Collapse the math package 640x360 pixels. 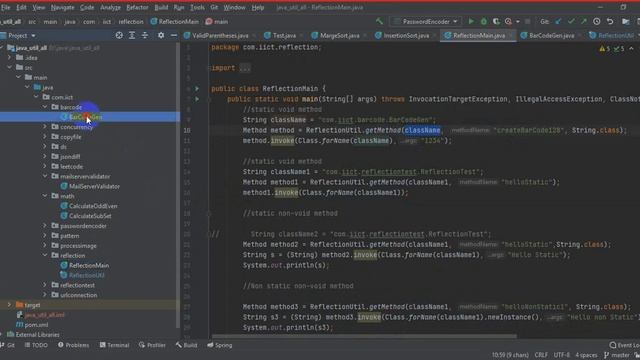tap(45, 196)
